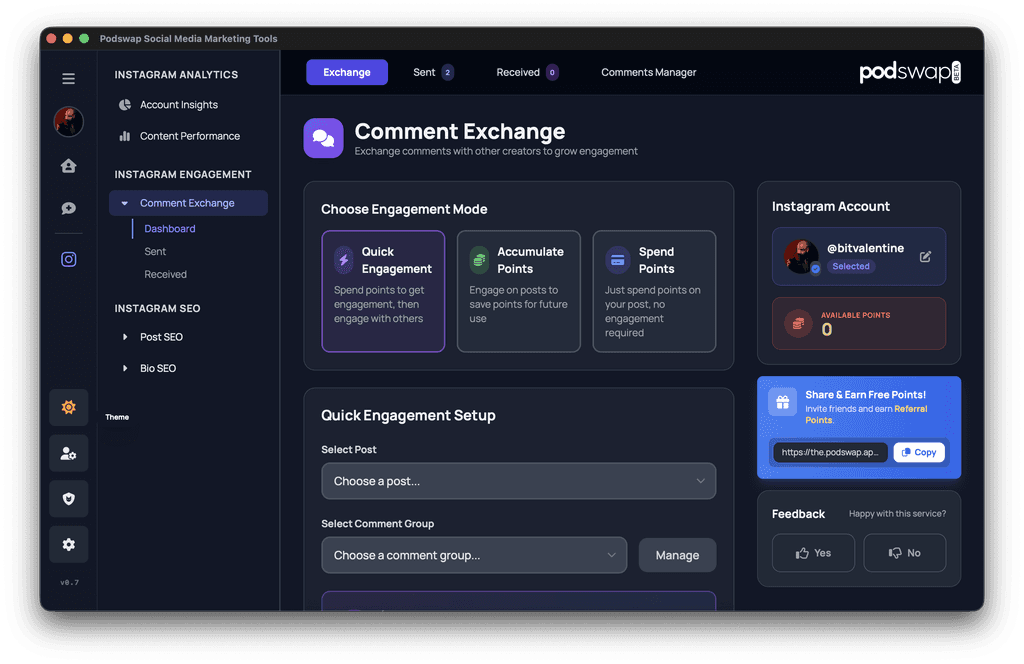The image size is (1024, 664).
Task: Click the version label v0.7
Action: tap(69, 582)
